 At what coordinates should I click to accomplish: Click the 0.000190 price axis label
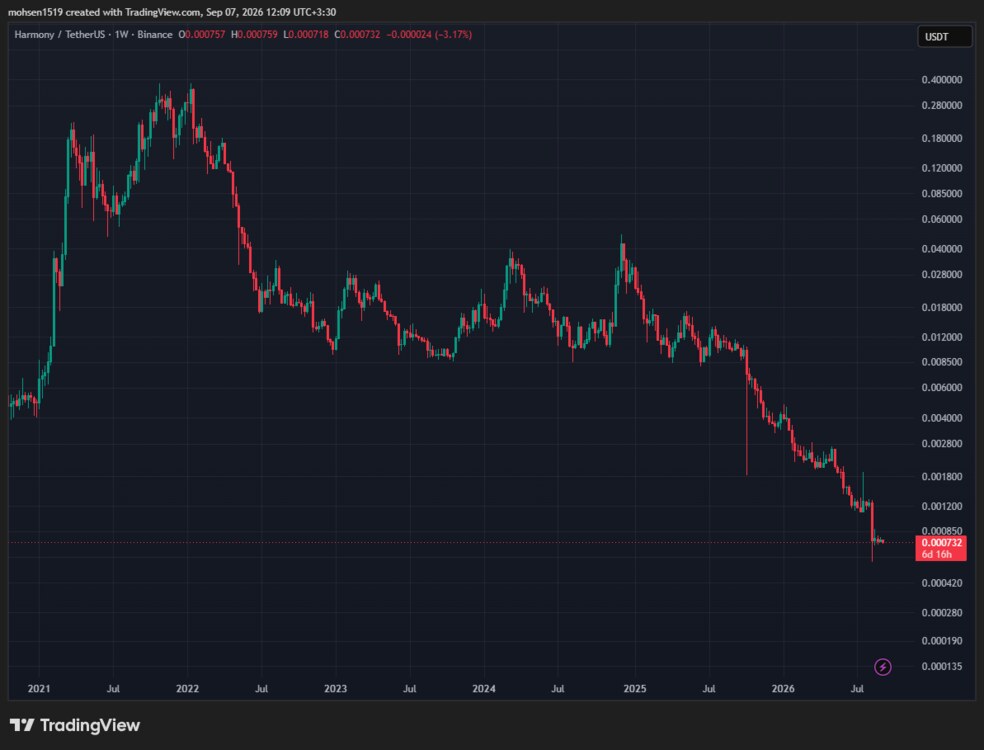(x=941, y=641)
